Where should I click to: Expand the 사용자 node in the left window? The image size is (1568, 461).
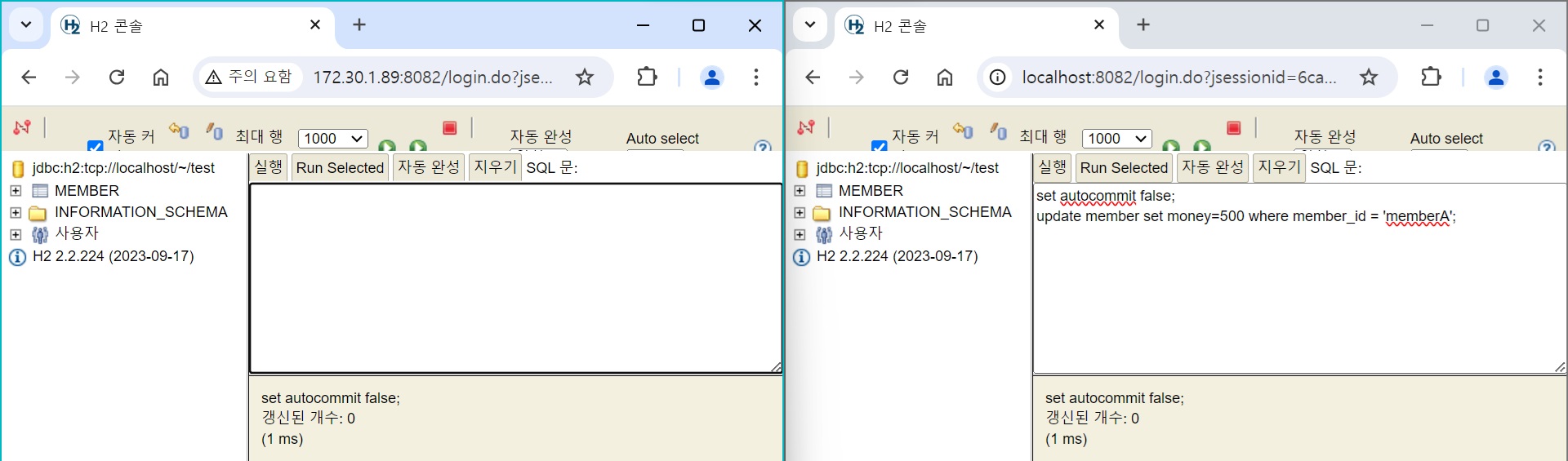click(x=16, y=234)
